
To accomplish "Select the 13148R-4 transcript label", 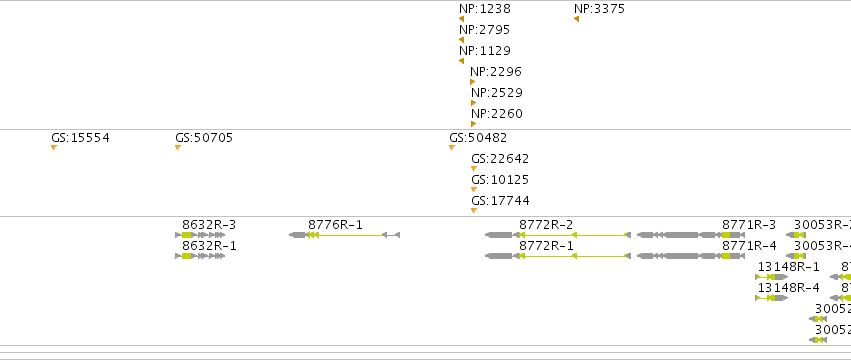I will point(789,288).
